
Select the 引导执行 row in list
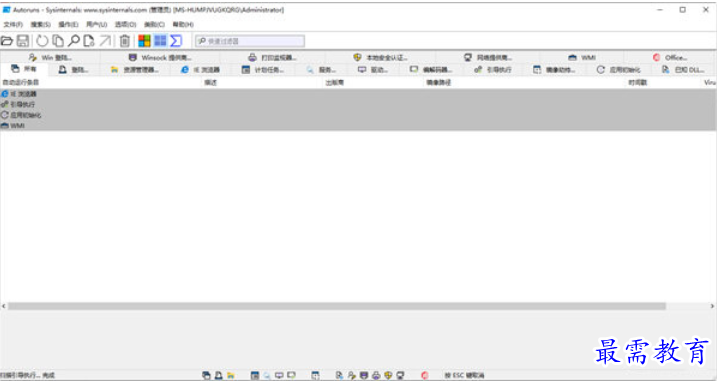point(358,104)
